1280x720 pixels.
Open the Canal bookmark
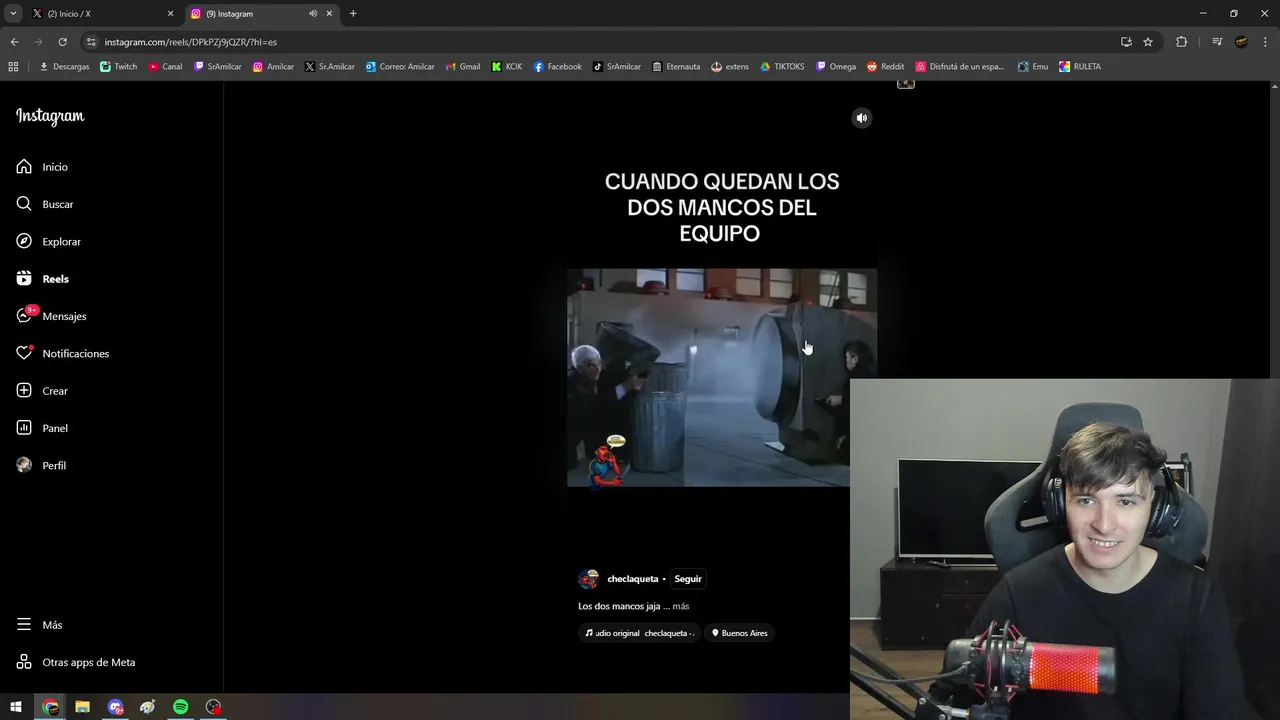[166, 67]
